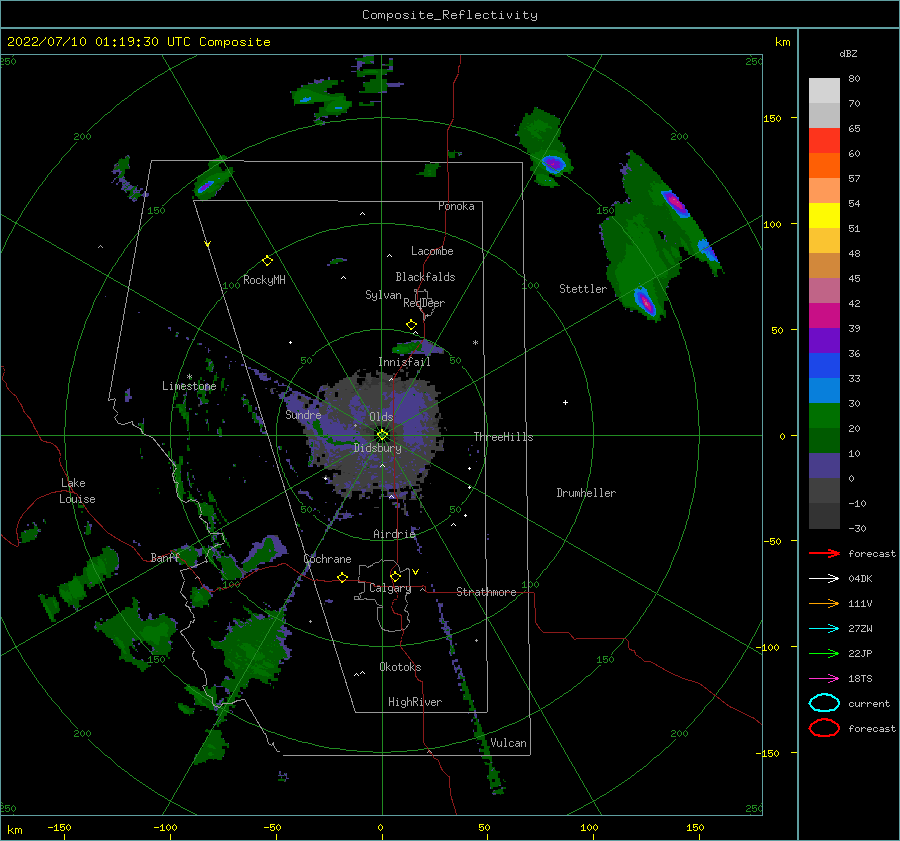This screenshot has height=841, width=900.
Task: Click the Calgary city label
Action: tap(390, 588)
